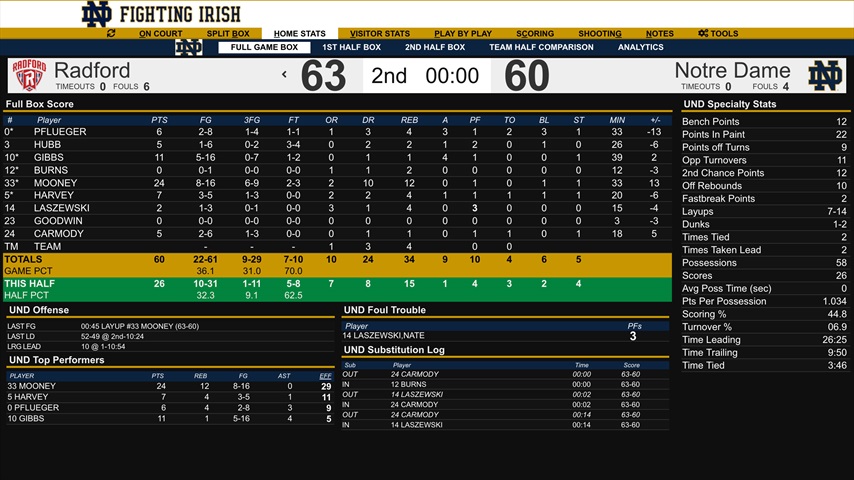Click the game clock showing 00:00
The width and height of the screenshot is (854, 480).
pyautogui.click(x=452, y=76)
